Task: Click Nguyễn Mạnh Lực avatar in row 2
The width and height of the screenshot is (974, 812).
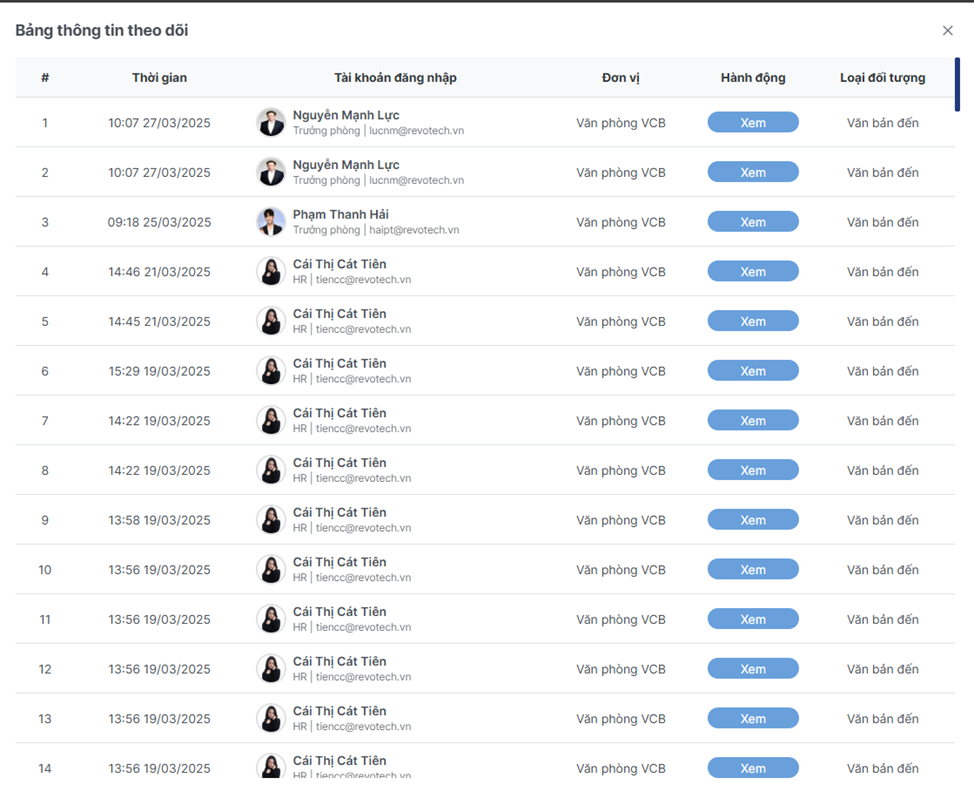Action: [271, 172]
